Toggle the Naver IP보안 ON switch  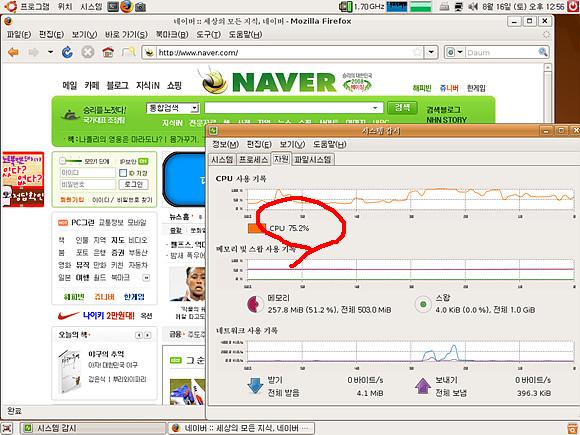click(x=143, y=161)
